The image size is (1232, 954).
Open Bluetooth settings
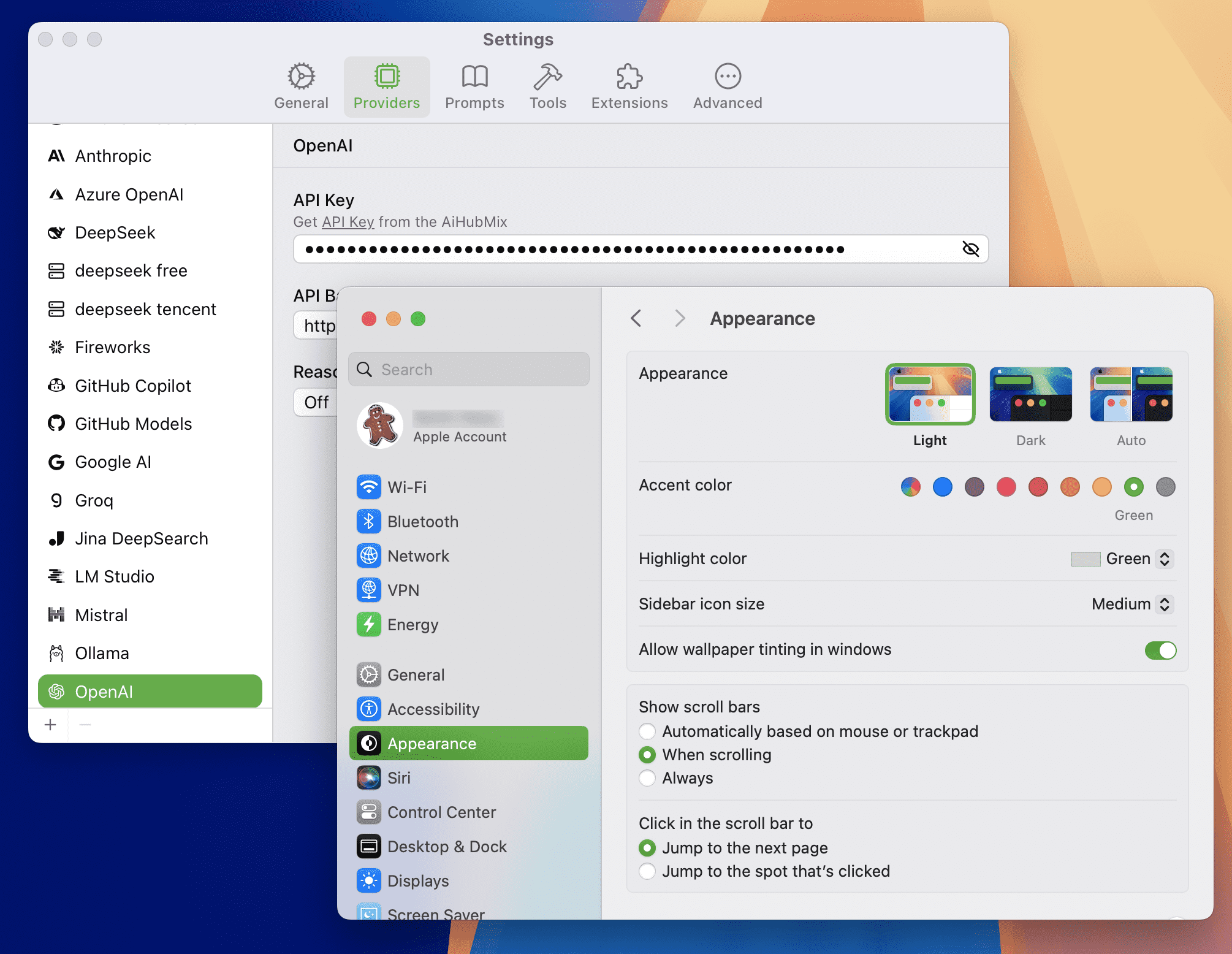[x=469, y=522]
